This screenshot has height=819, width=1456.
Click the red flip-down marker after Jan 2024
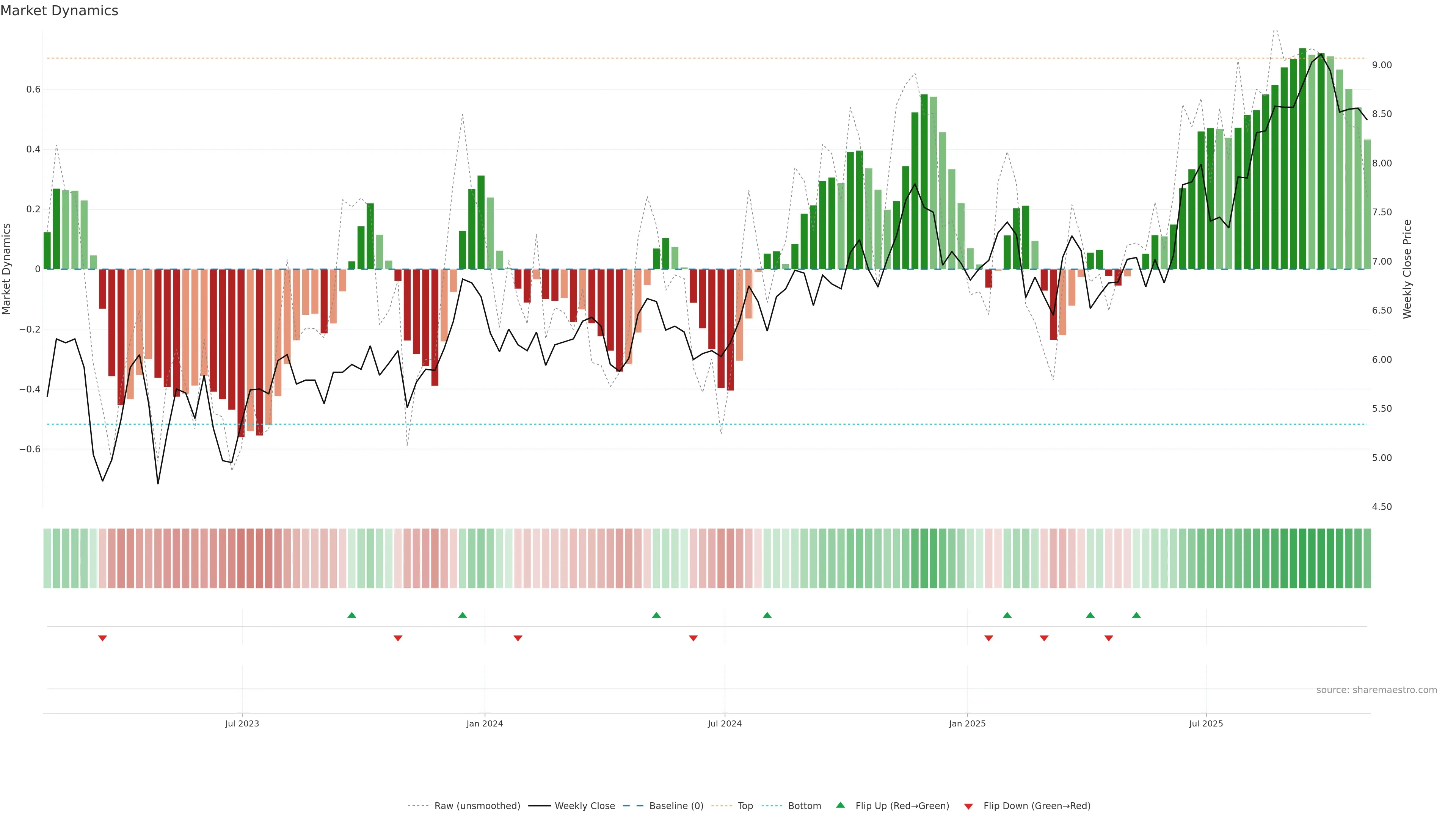[518, 638]
